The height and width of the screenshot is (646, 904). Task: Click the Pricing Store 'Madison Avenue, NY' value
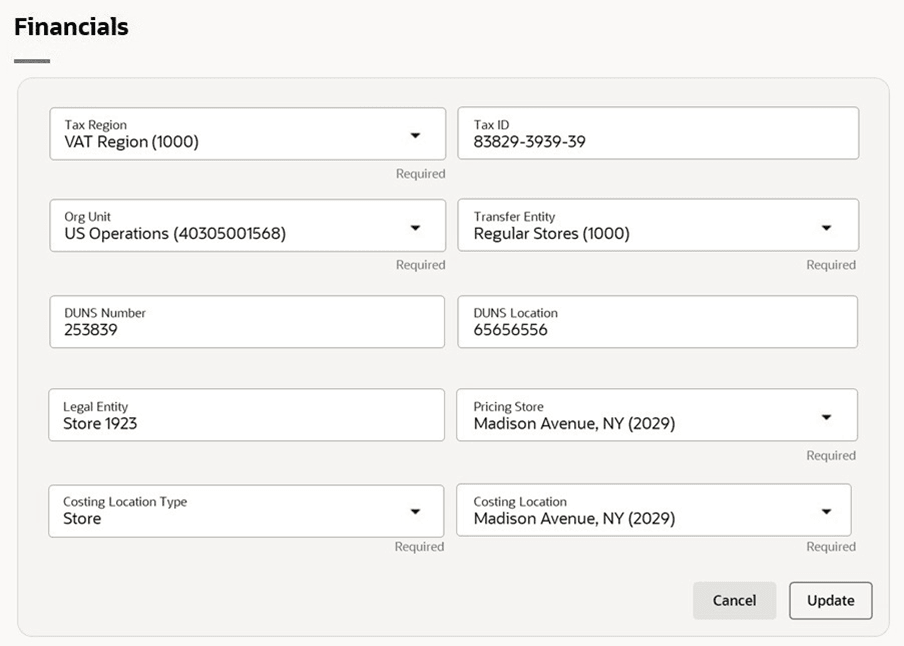(x=574, y=424)
